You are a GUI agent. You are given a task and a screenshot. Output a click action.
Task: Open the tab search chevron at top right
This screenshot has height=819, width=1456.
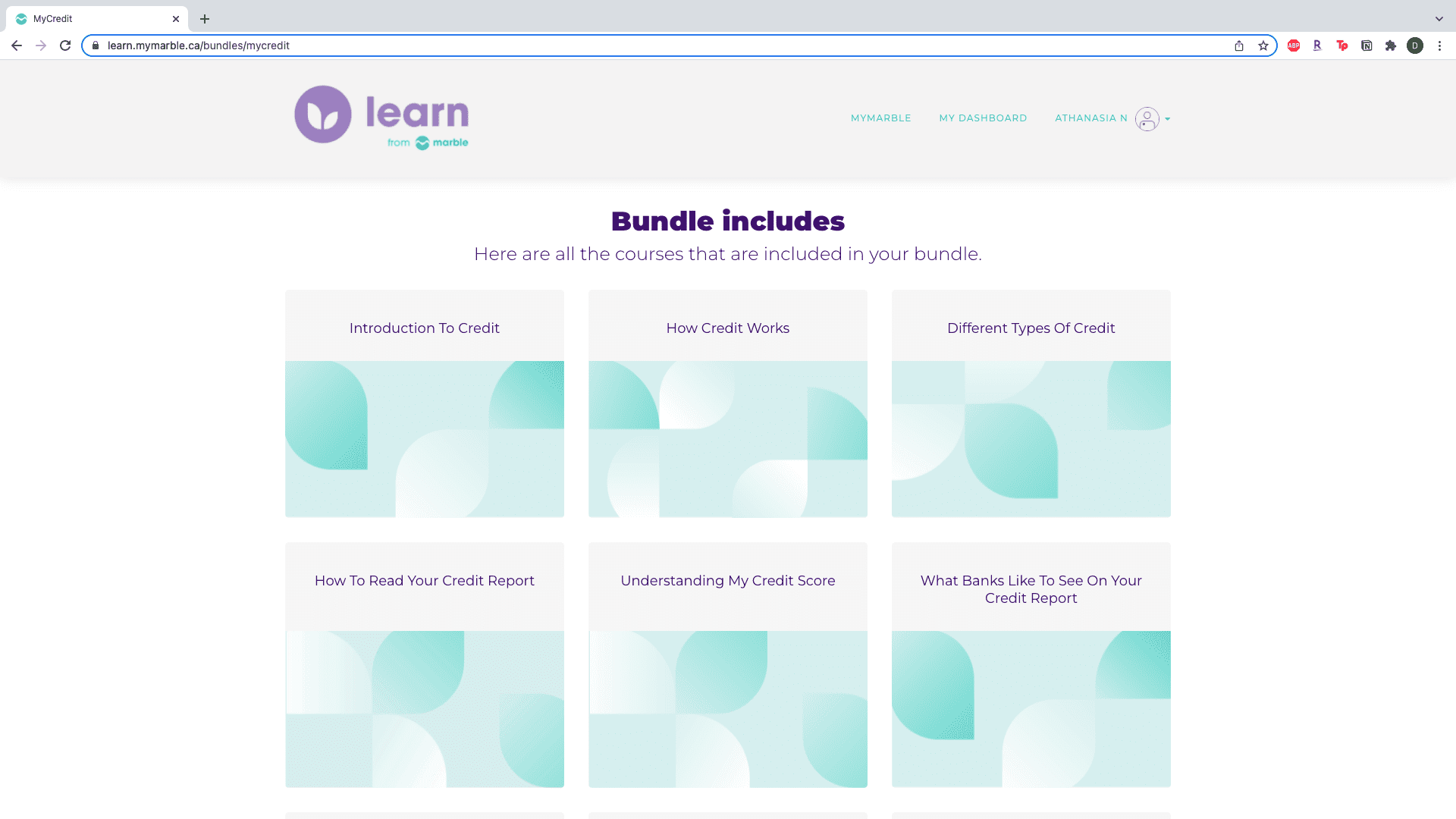tap(1439, 19)
